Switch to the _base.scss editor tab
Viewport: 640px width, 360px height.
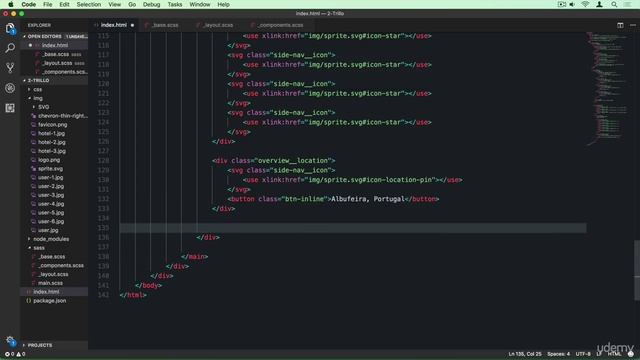pyautogui.click(x=165, y=25)
